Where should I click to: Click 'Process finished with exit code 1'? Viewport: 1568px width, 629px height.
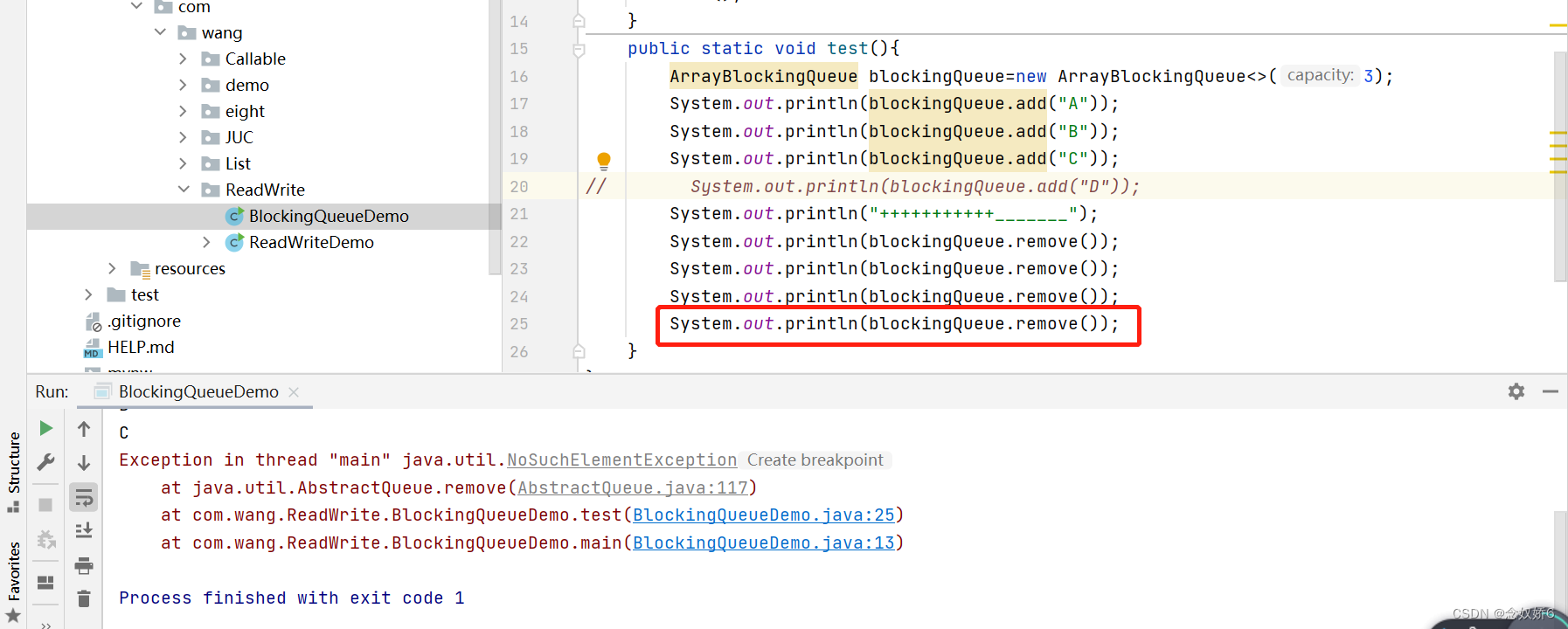292,598
